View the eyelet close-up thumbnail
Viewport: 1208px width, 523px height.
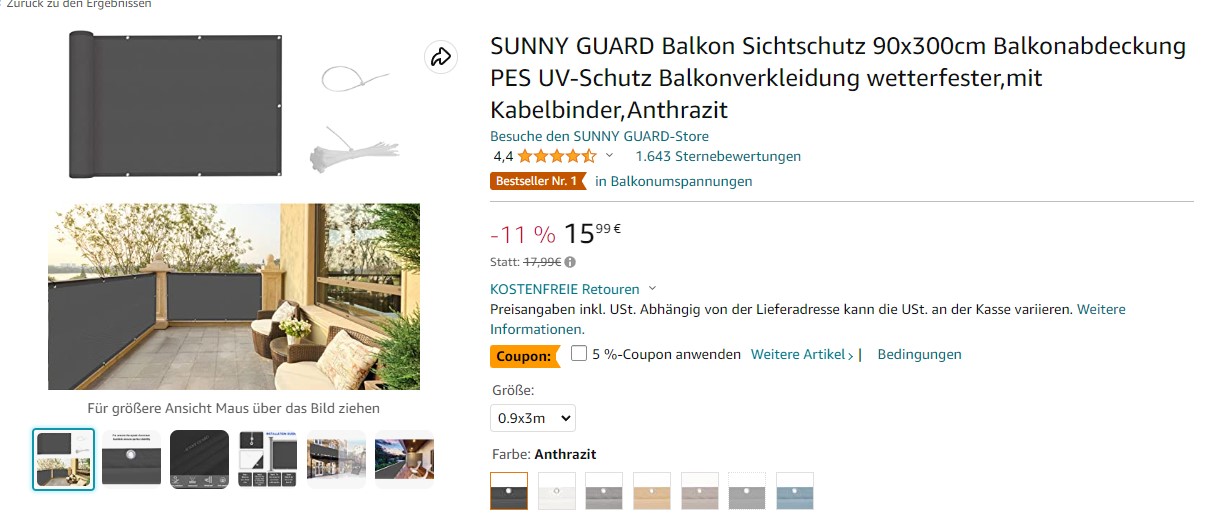point(131,459)
